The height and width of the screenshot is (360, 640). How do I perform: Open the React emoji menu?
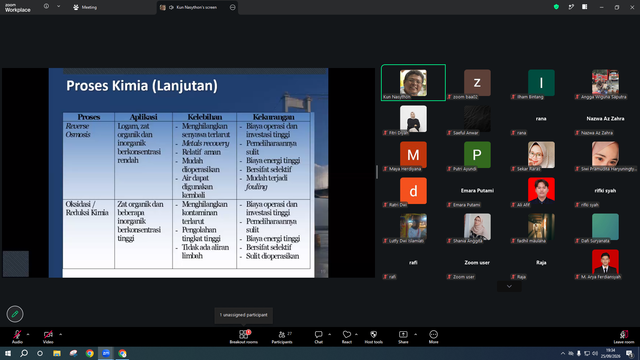pos(347,337)
